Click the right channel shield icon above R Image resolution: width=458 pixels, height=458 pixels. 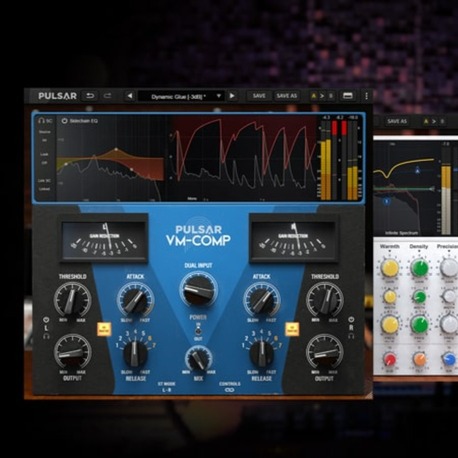pyautogui.click(x=351, y=319)
